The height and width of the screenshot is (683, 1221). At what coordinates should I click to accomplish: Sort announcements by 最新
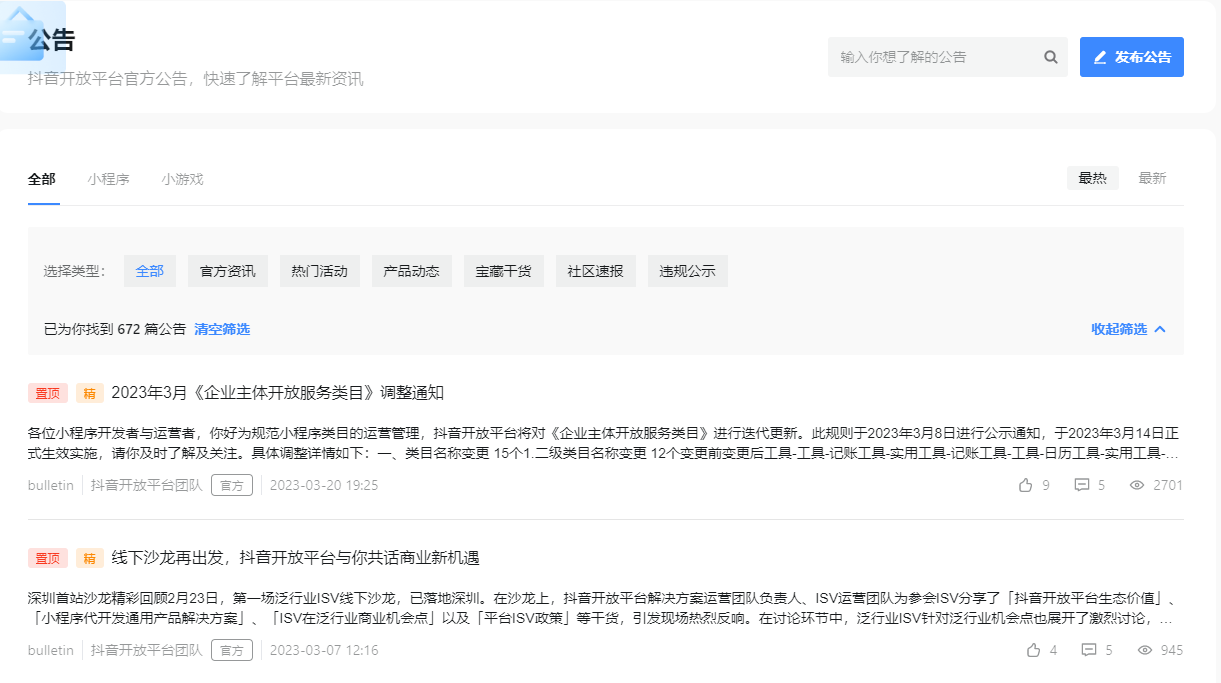1152,178
